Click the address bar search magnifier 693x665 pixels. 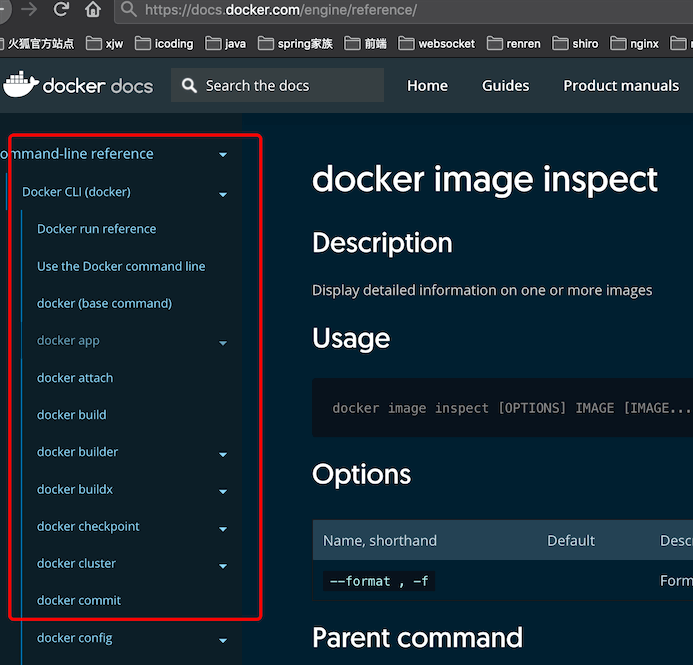coord(129,9)
